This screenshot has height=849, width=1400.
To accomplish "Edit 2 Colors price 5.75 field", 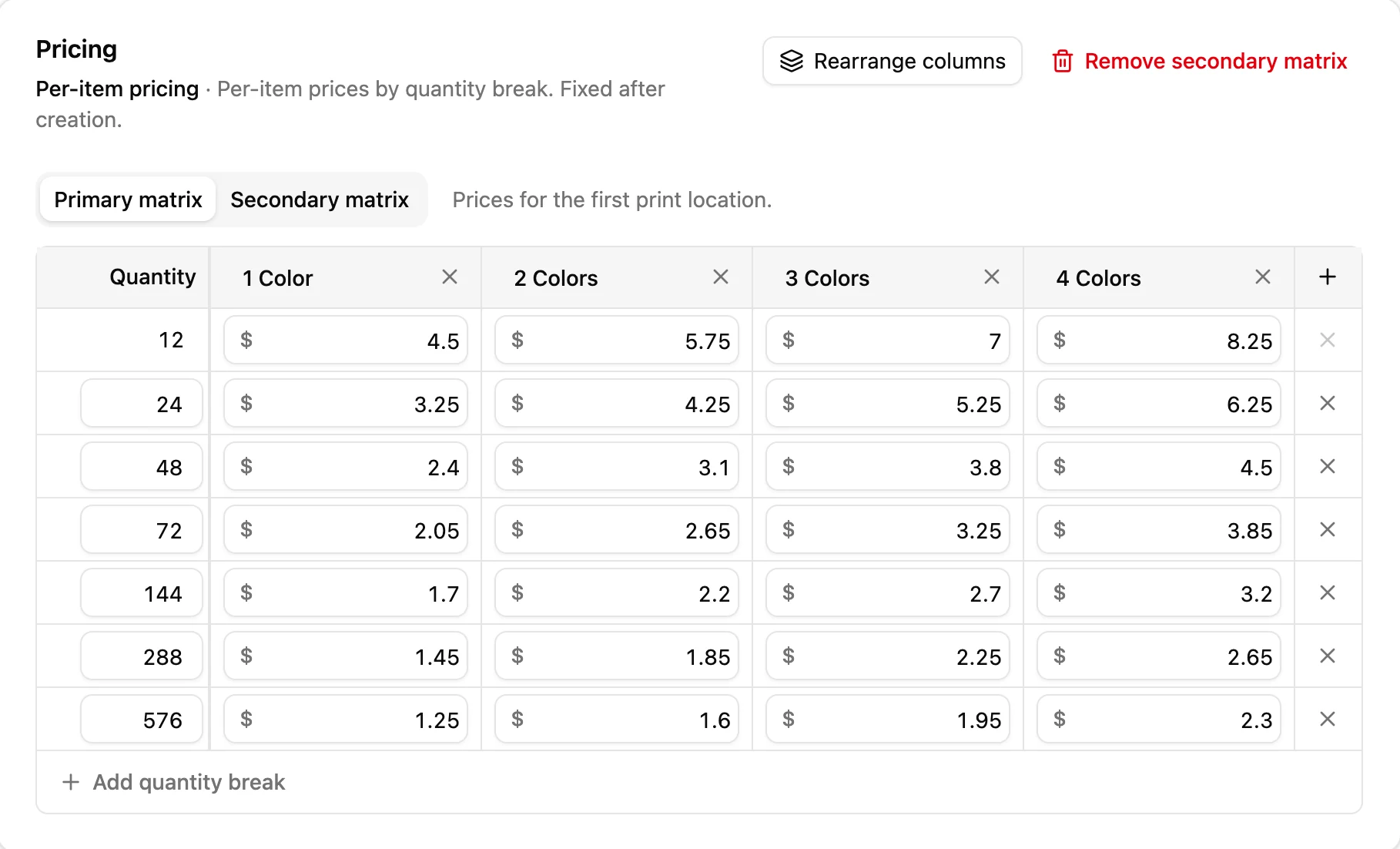I will point(617,341).
